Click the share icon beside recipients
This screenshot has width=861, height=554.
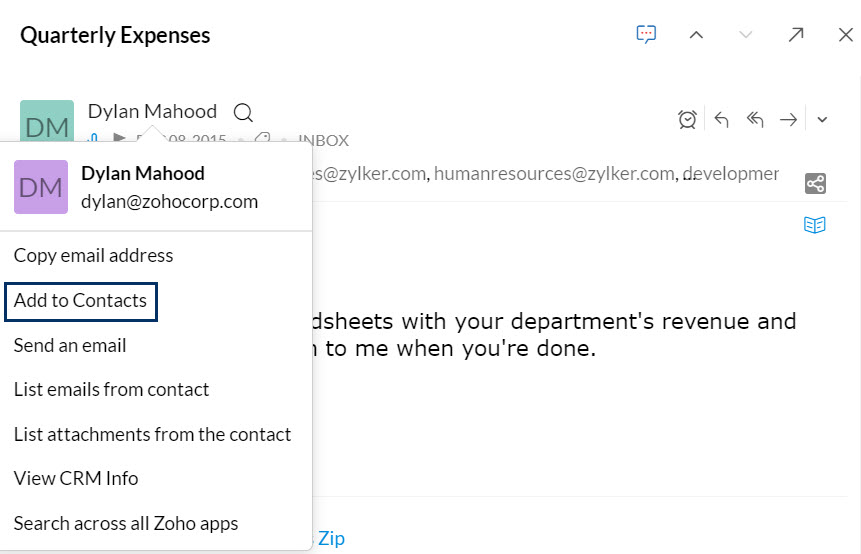tap(815, 183)
